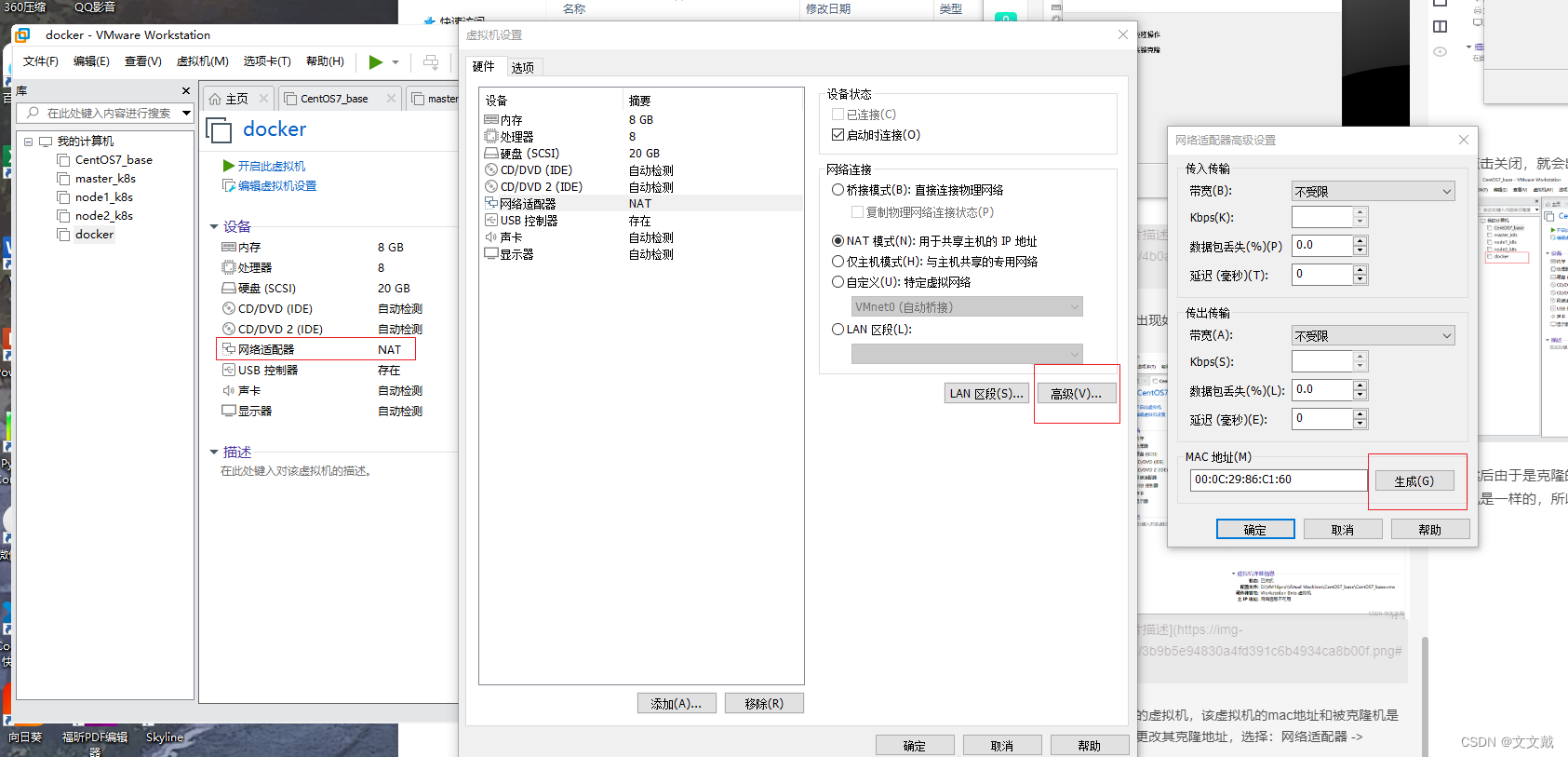Select Bridged mode (桥接模式) radio button

(x=838, y=190)
